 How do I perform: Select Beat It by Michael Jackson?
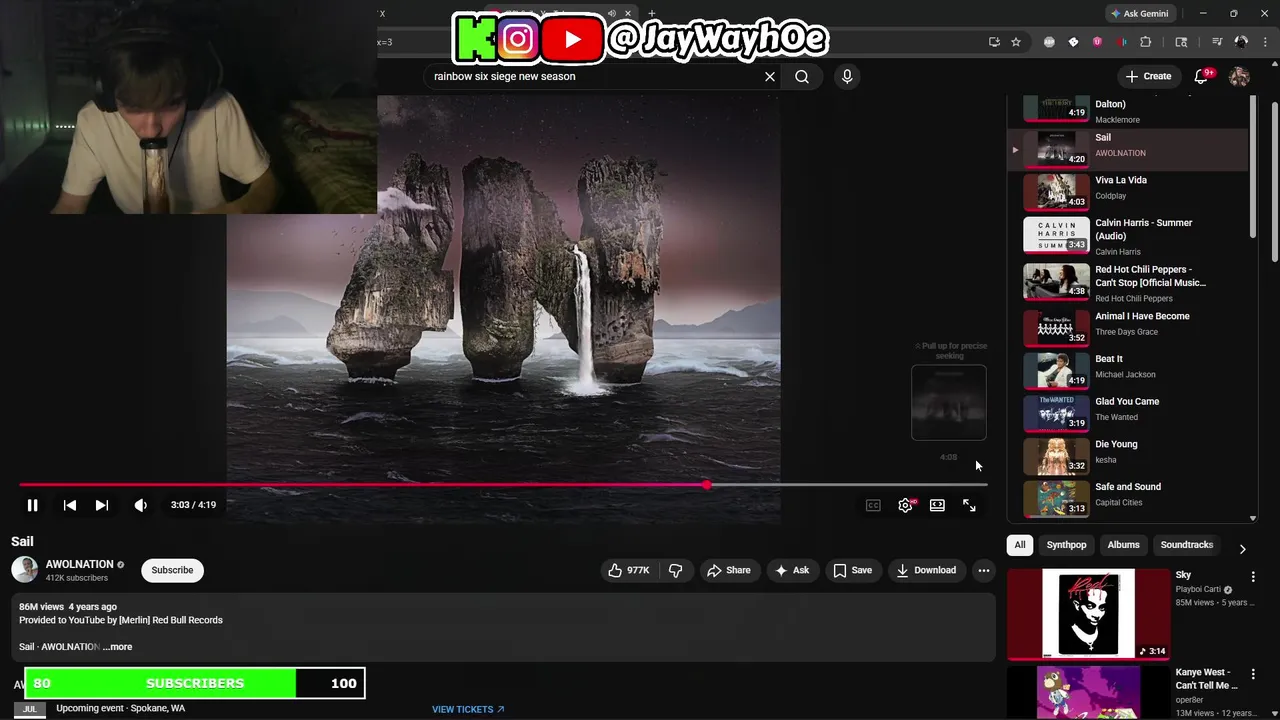point(1130,370)
